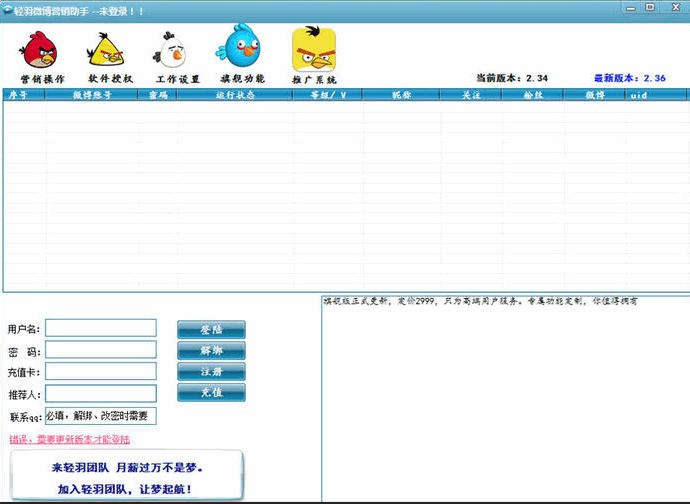Open 营销操作 with the red bird icon
This screenshot has height=504, width=690.
click(42, 56)
